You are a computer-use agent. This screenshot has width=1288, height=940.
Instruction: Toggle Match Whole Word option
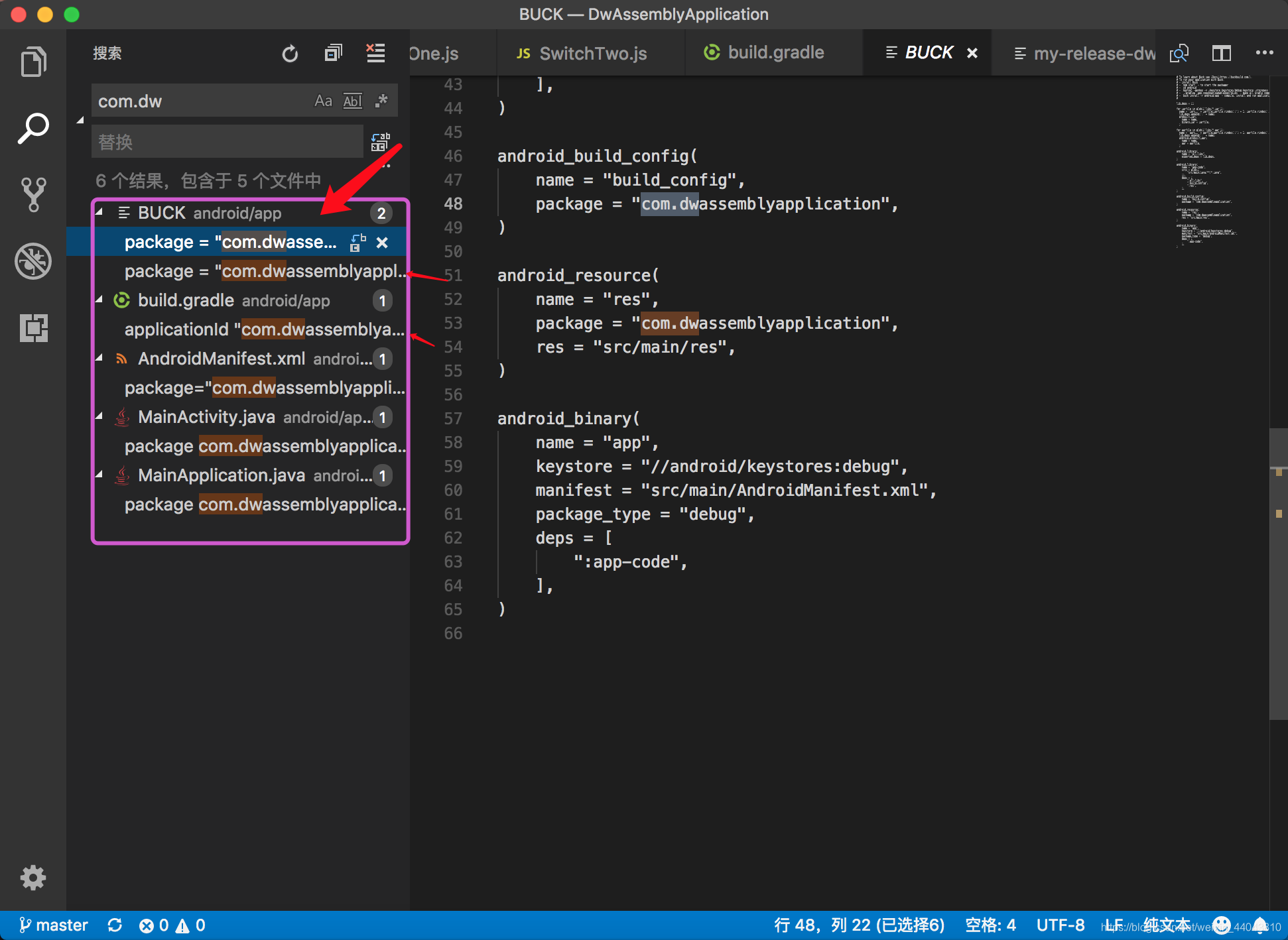coord(353,101)
